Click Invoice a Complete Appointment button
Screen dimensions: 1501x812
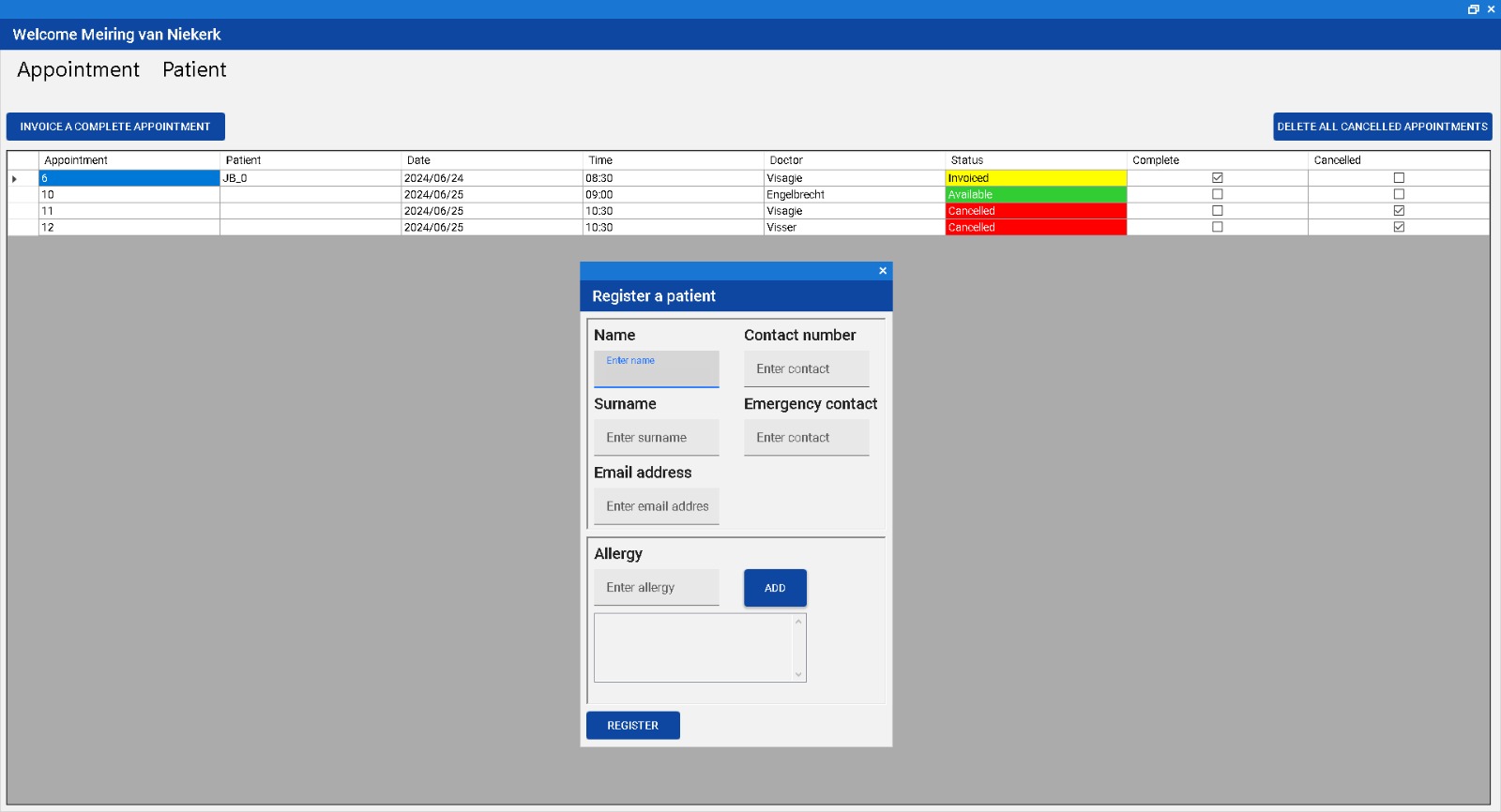coord(115,127)
